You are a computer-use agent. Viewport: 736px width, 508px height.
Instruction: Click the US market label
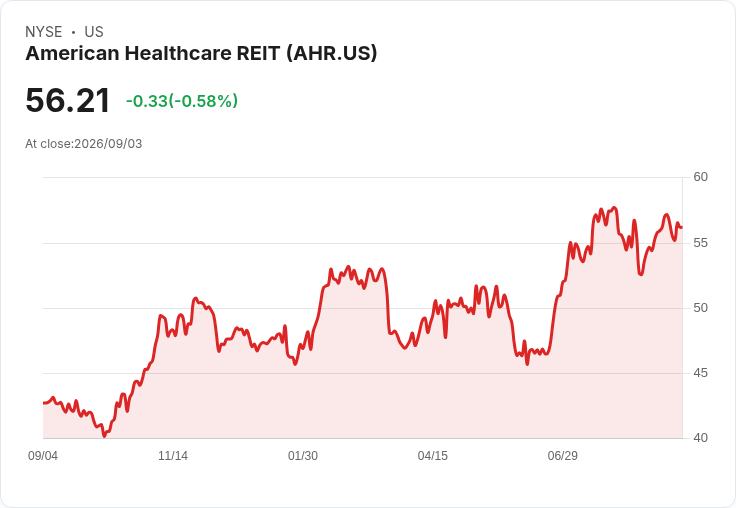(x=94, y=32)
